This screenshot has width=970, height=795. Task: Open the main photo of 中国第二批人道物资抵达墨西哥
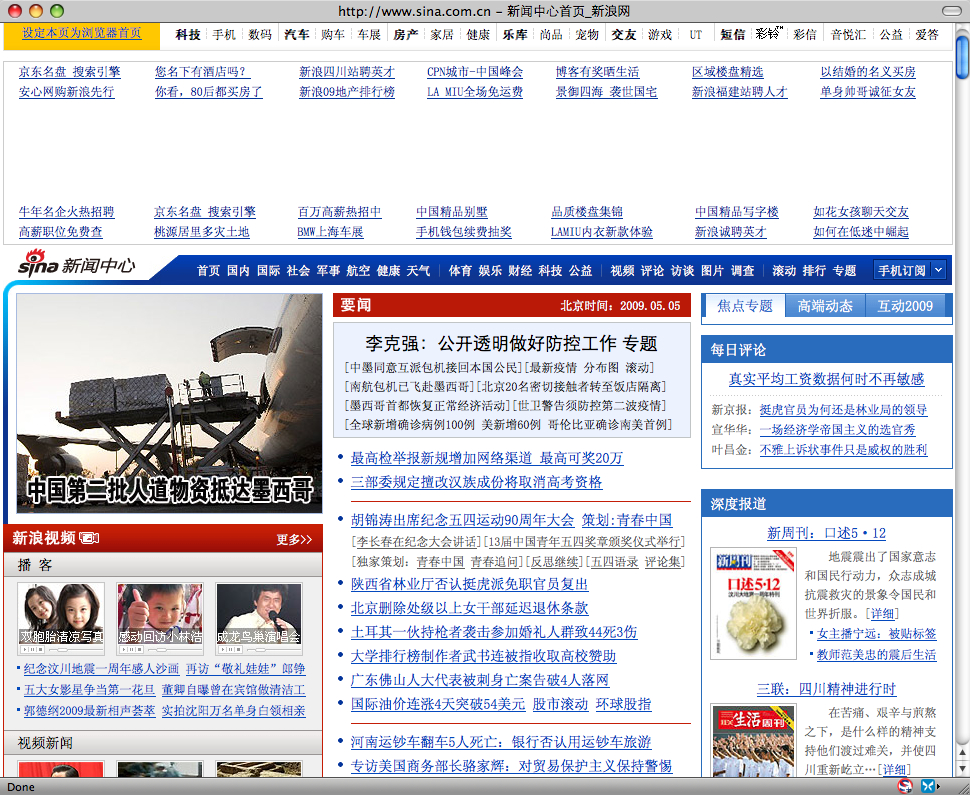[170, 403]
